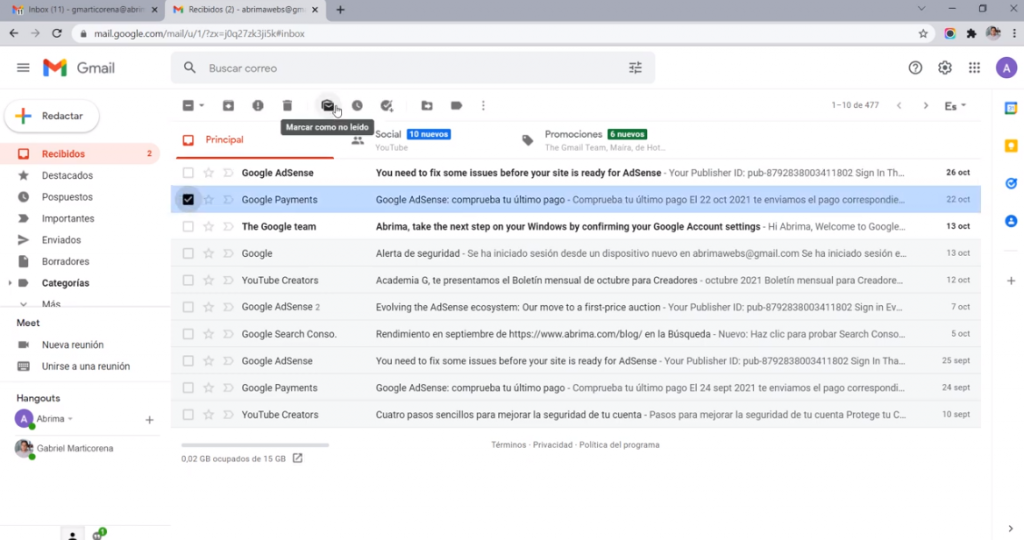This screenshot has height=540, width=1024.
Task: Reload the browser page
Action: point(57,33)
